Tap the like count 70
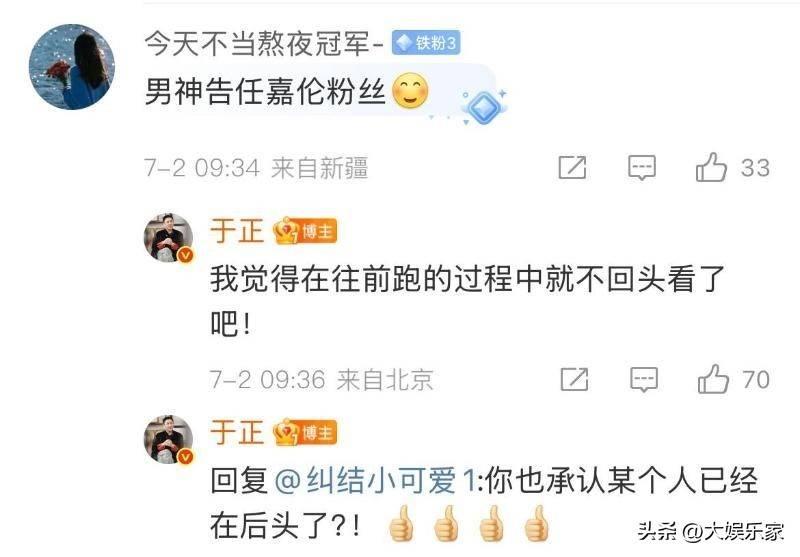The image size is (800, 557). pos(756,379)
